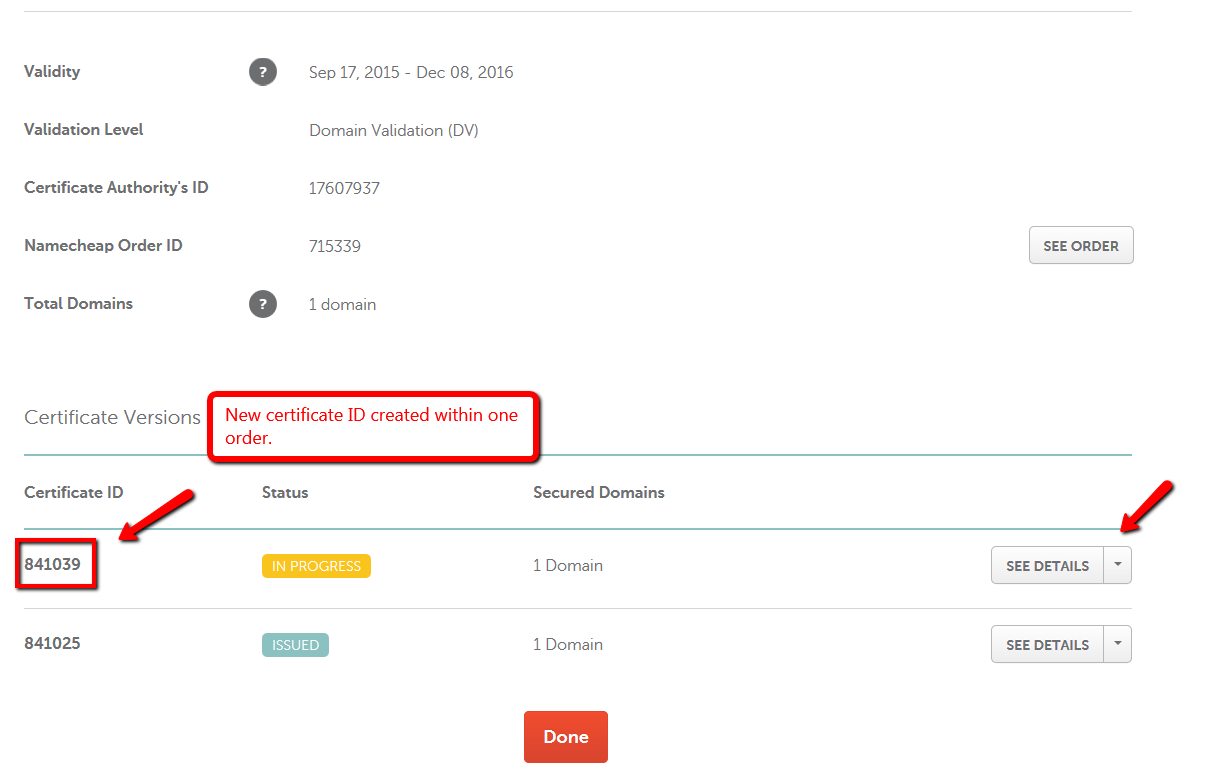Click the red Done button

566,737
